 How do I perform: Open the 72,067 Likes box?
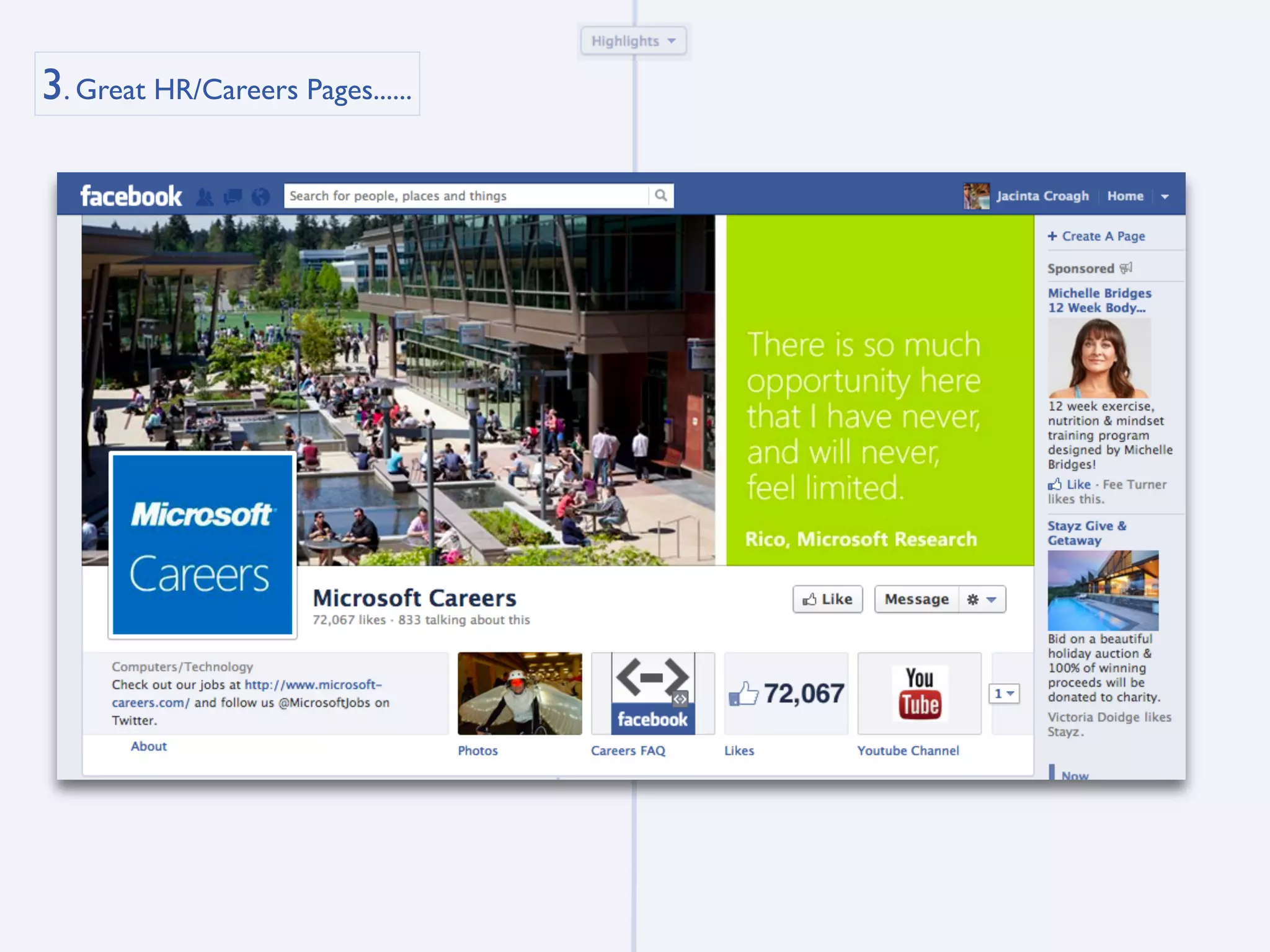tap(786, 694)
